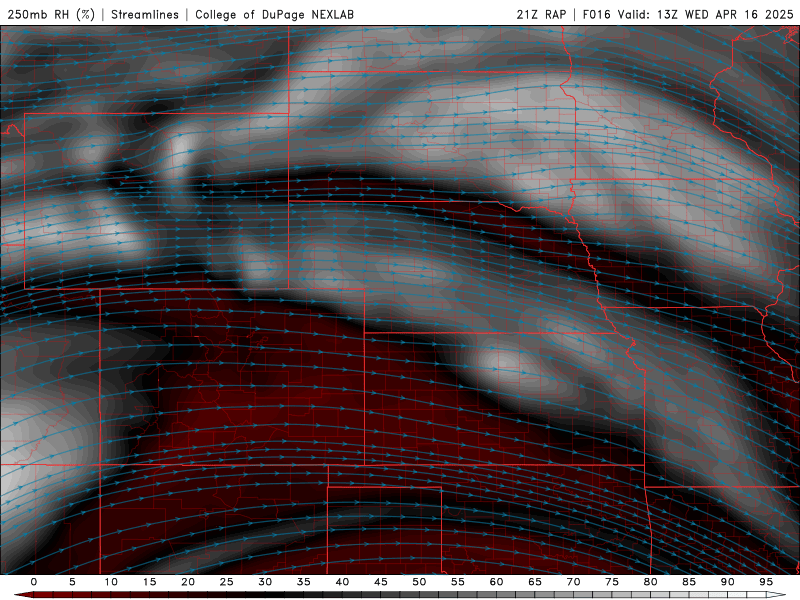Click the colorbar label "90"
The height and width of the screenshot is (600, 800).
point(728,582)
